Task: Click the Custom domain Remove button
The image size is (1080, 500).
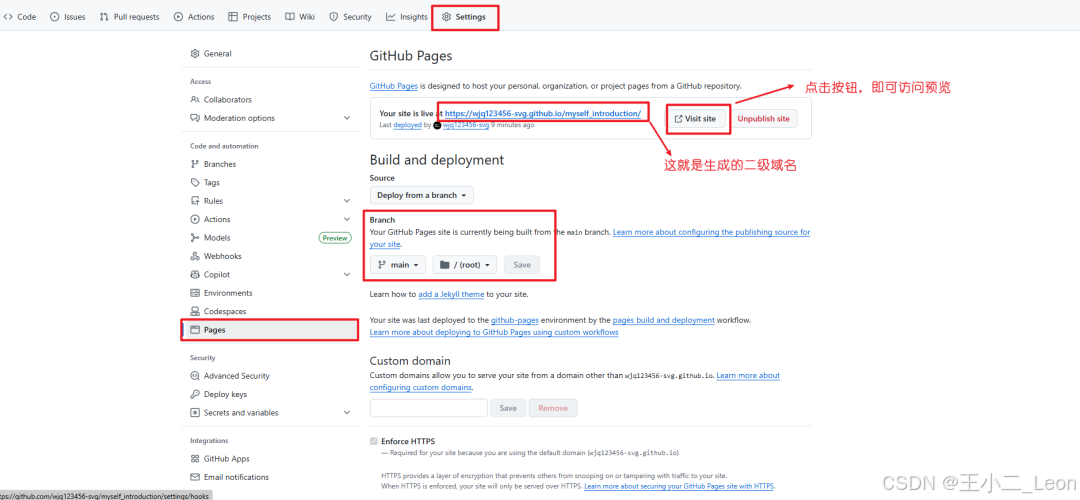Action: 553,408
